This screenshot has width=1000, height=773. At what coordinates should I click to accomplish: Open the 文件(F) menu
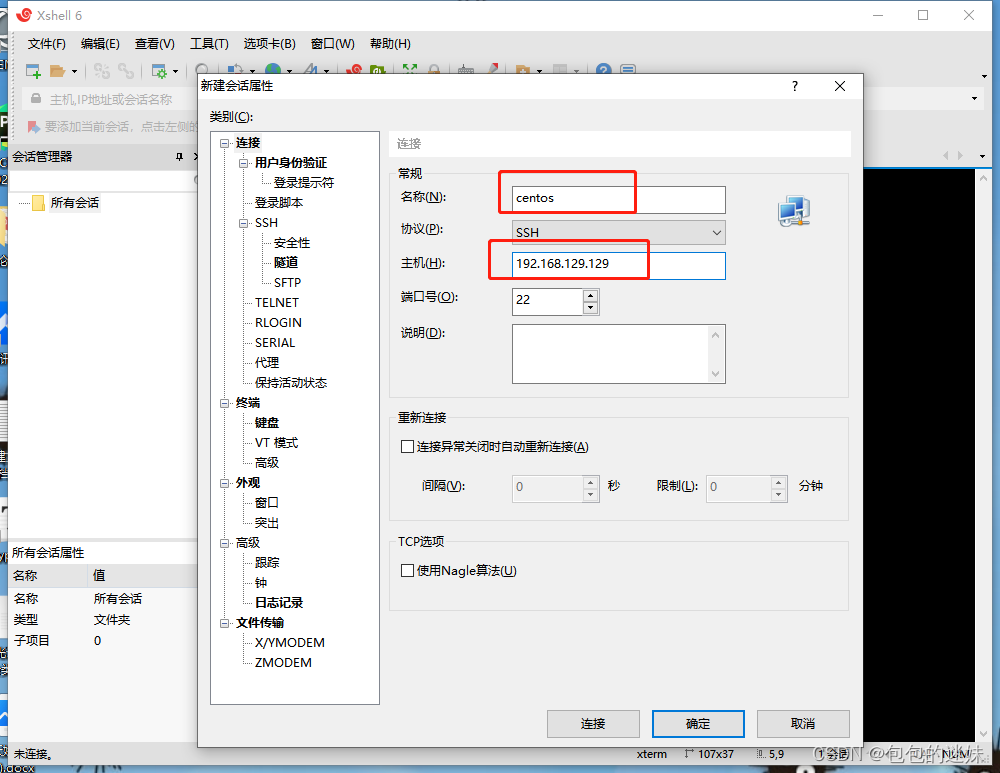(x=47, y=43)
